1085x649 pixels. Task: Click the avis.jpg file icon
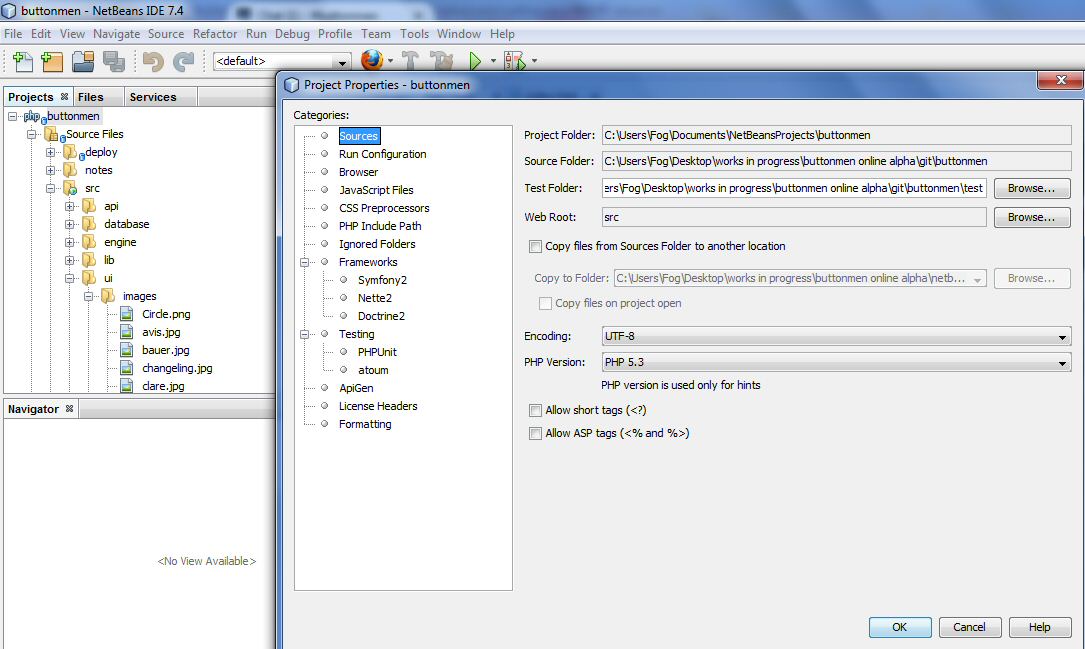pos(127,332)
